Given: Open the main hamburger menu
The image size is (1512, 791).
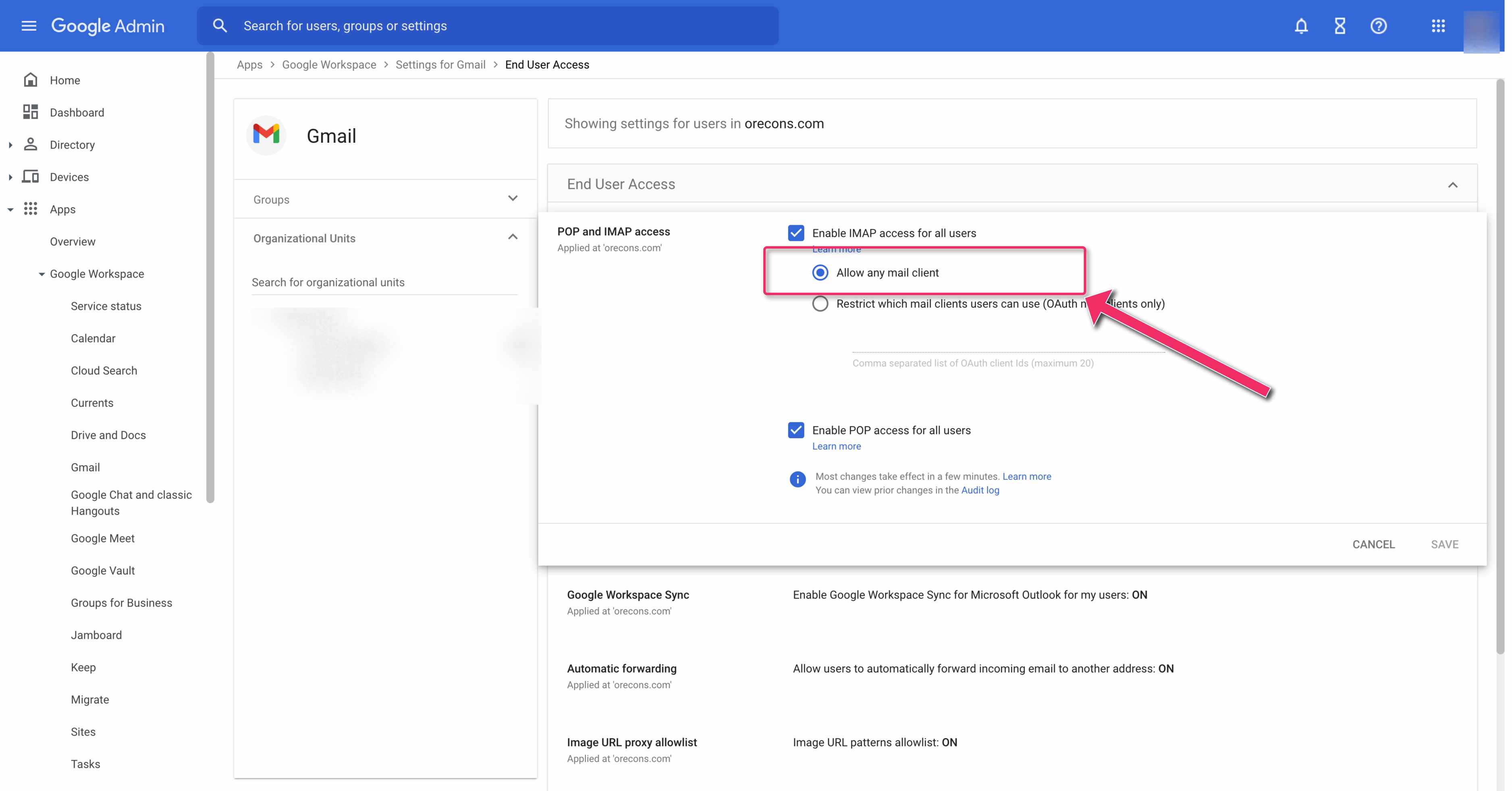Looking at the screenshot, I should [x=29, y=26].
